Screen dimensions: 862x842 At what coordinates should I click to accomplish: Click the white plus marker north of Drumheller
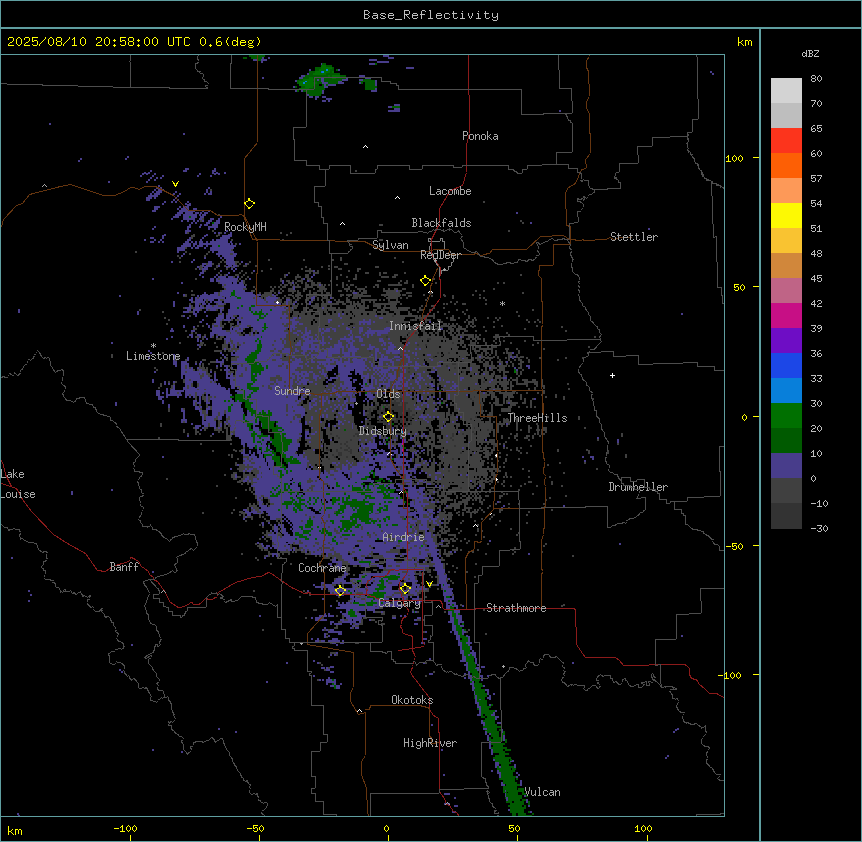click(612, 375)
